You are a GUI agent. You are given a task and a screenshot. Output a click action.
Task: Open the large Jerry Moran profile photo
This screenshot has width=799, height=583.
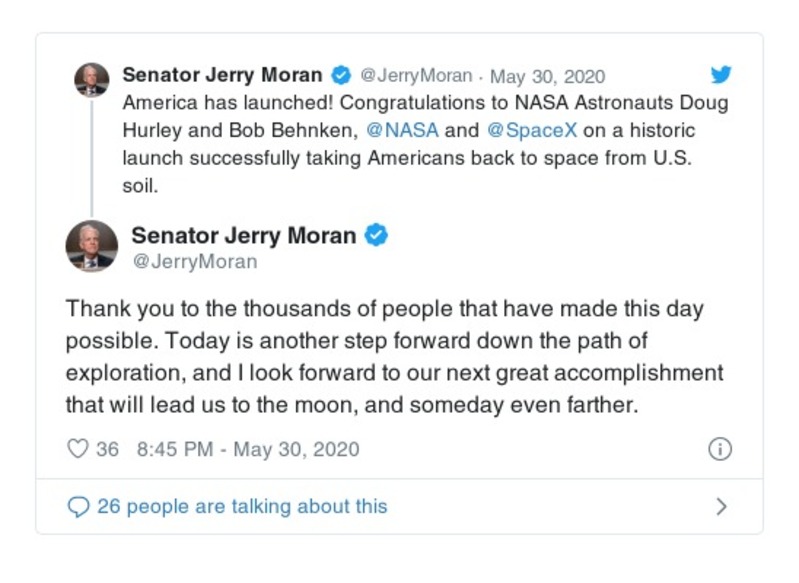pyautogui.click(x=92, y=247)
